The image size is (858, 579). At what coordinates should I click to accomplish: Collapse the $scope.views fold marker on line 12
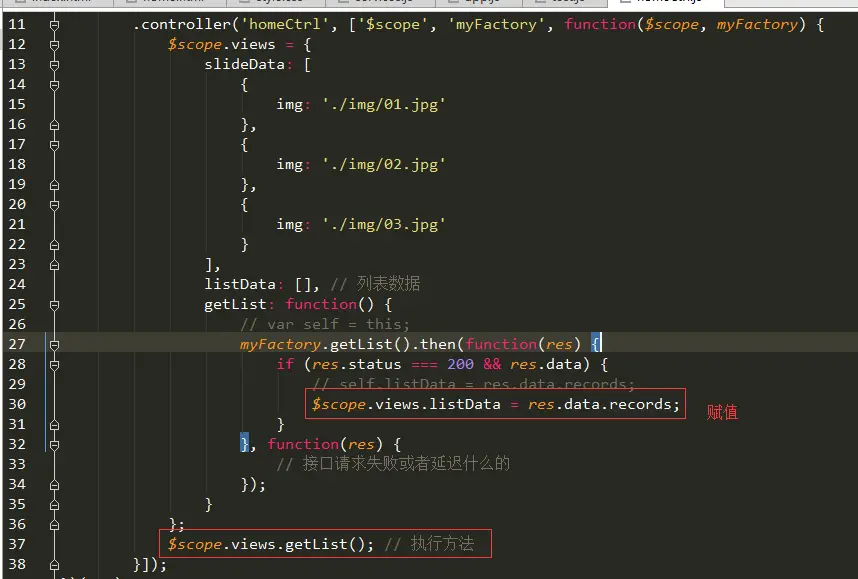pos(54,45)
